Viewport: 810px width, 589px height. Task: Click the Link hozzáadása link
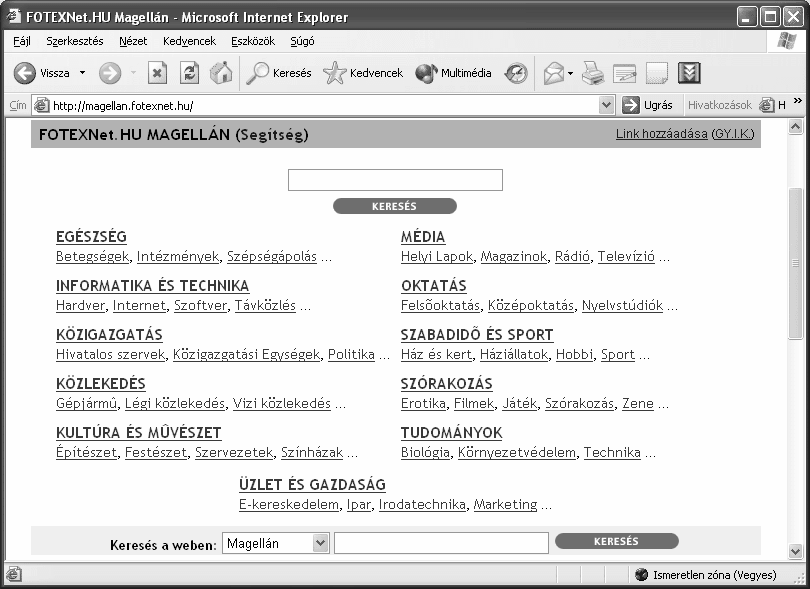pos(661,134)
